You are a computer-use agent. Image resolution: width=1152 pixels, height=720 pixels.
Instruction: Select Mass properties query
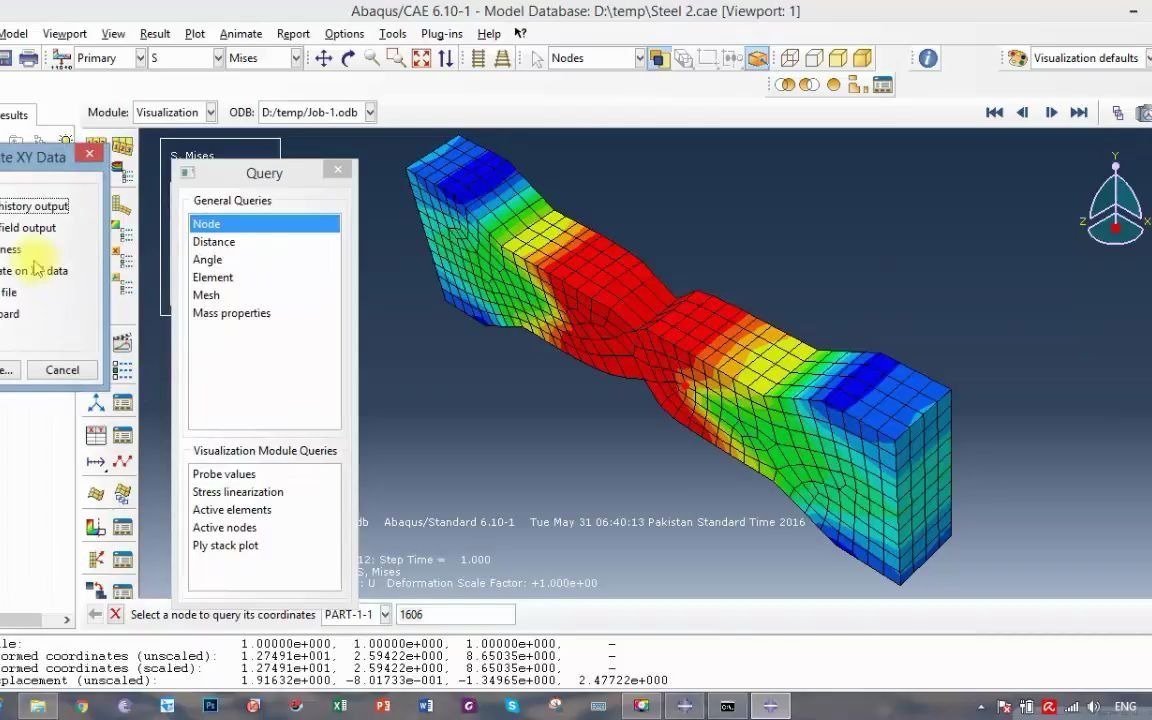click(x=264, y=313)
